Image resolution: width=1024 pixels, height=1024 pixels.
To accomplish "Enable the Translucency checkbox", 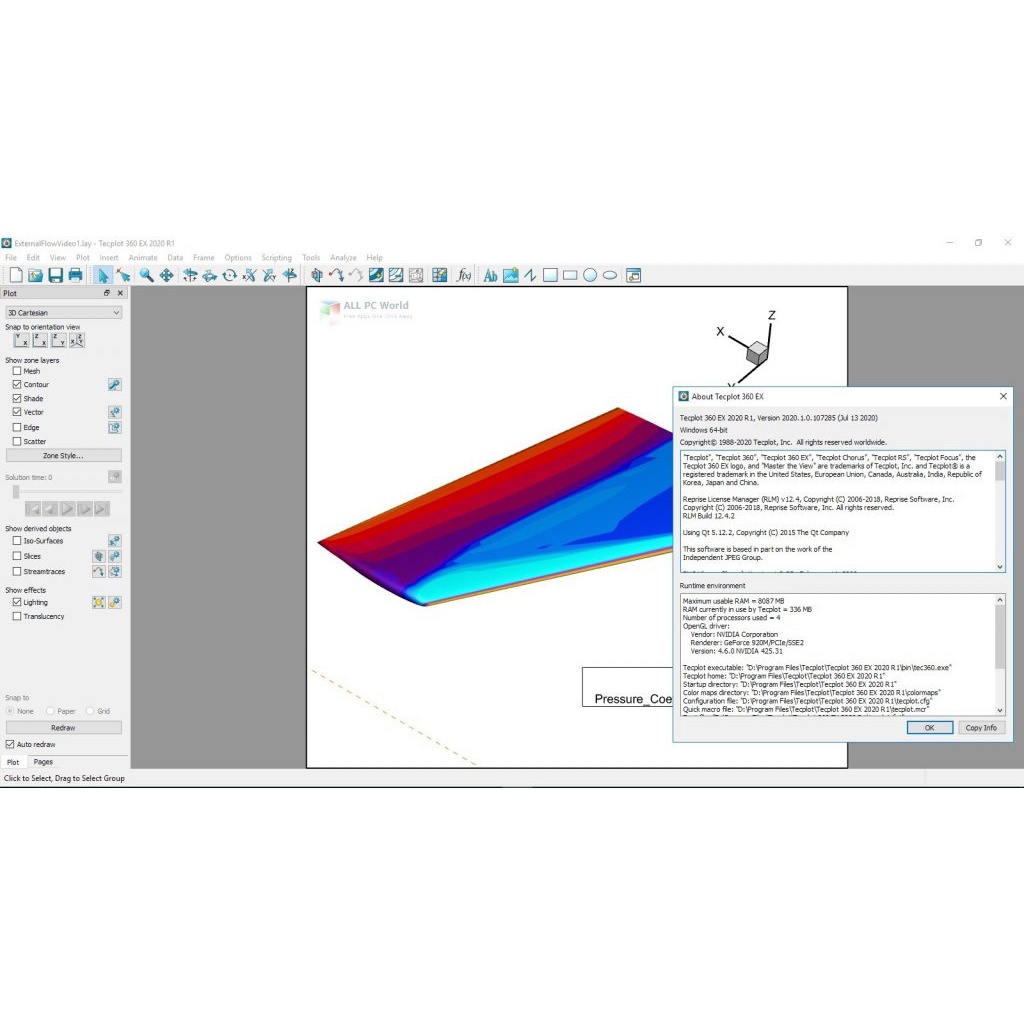I will click(17, 617).
